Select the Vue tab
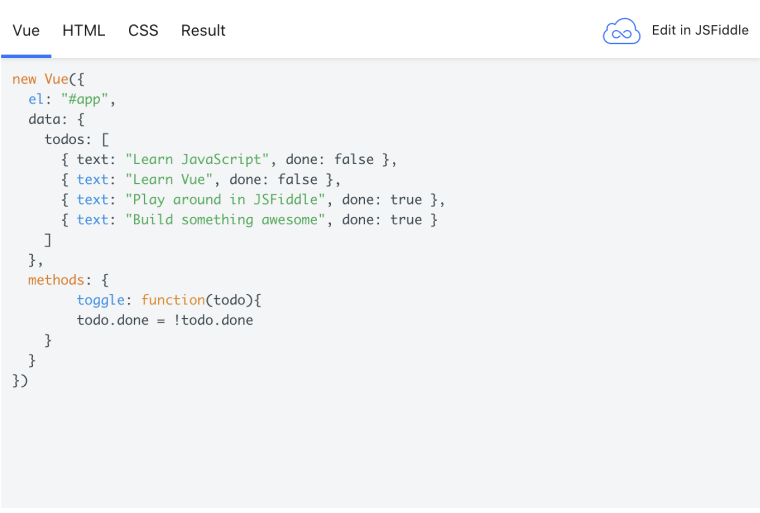This screenshot has width=760, height=513. pyautogui.click(x=26, y=30)
